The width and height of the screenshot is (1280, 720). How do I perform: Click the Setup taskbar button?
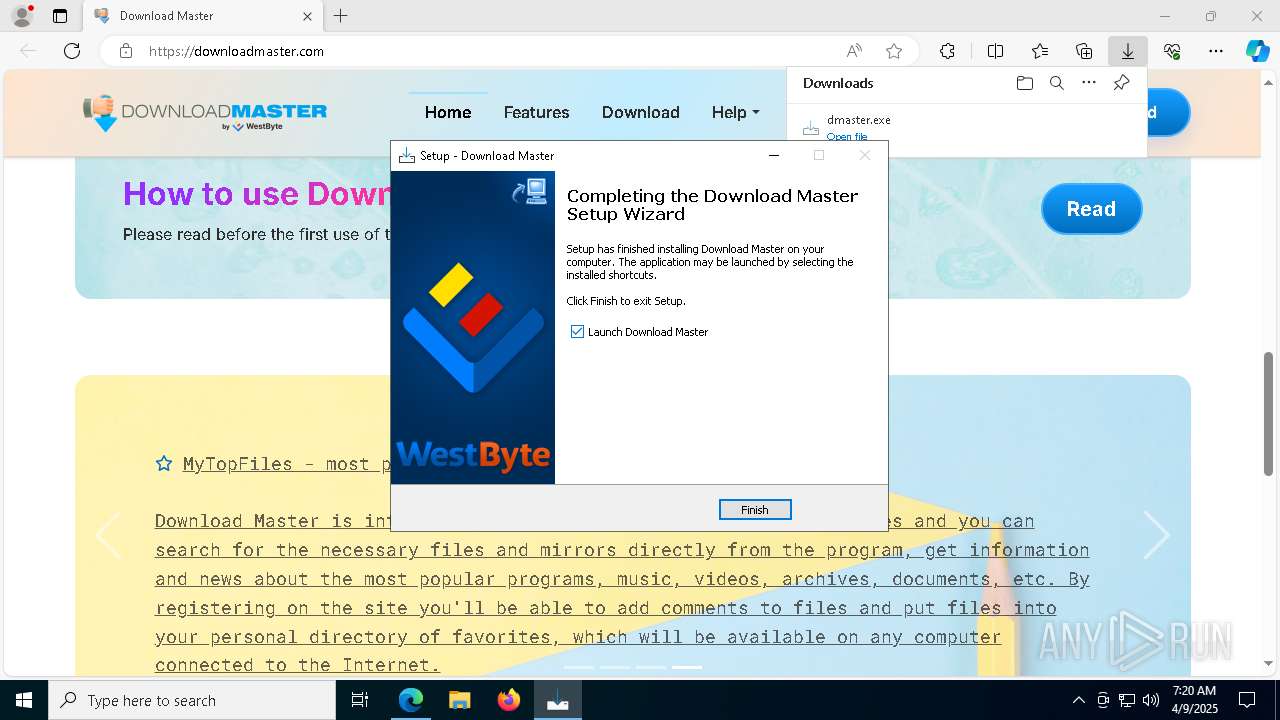click(557, 700)
